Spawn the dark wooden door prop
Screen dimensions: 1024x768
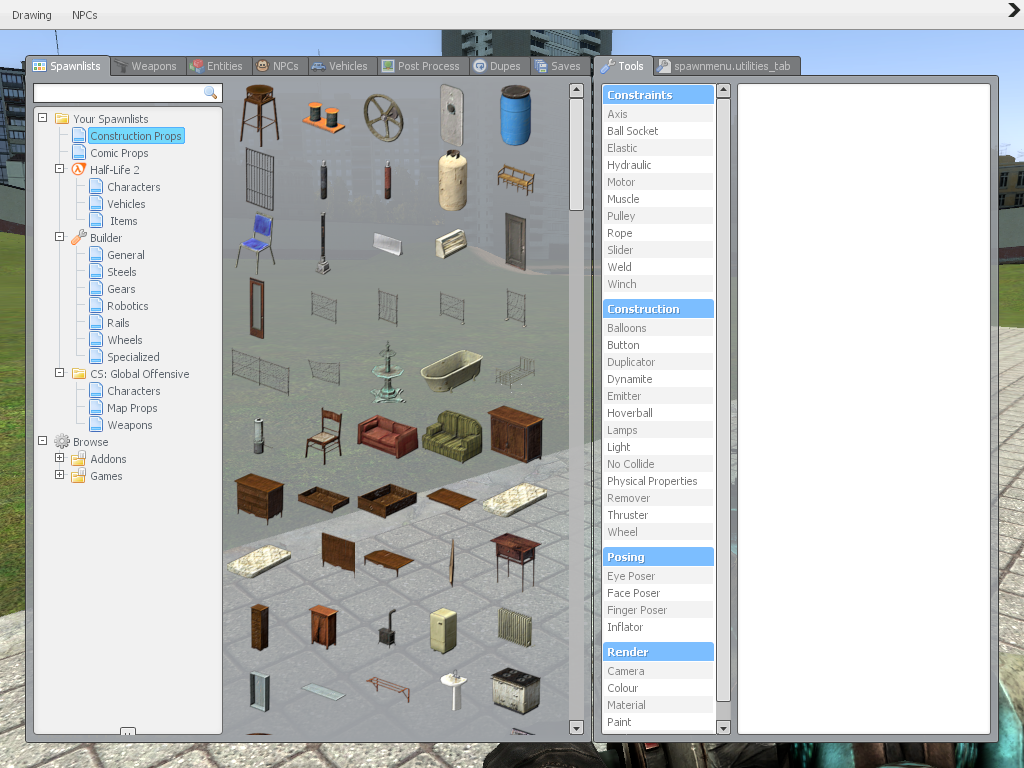[515, 241]
